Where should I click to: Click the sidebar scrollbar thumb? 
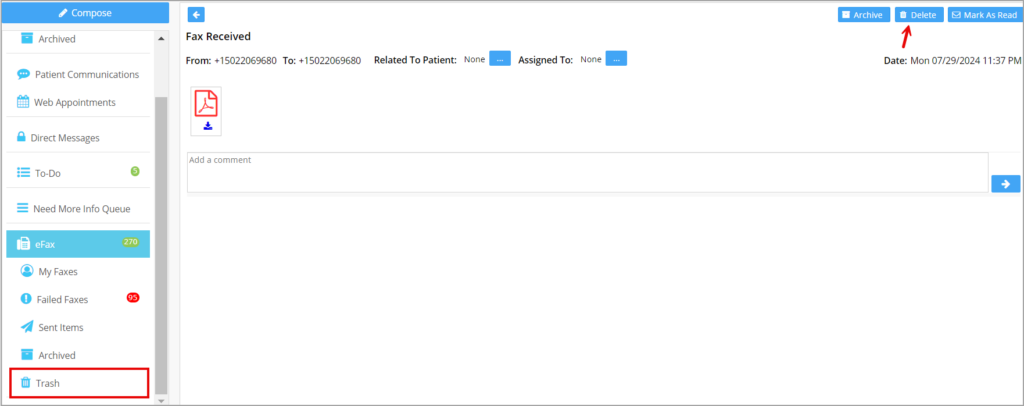[161, 245]
